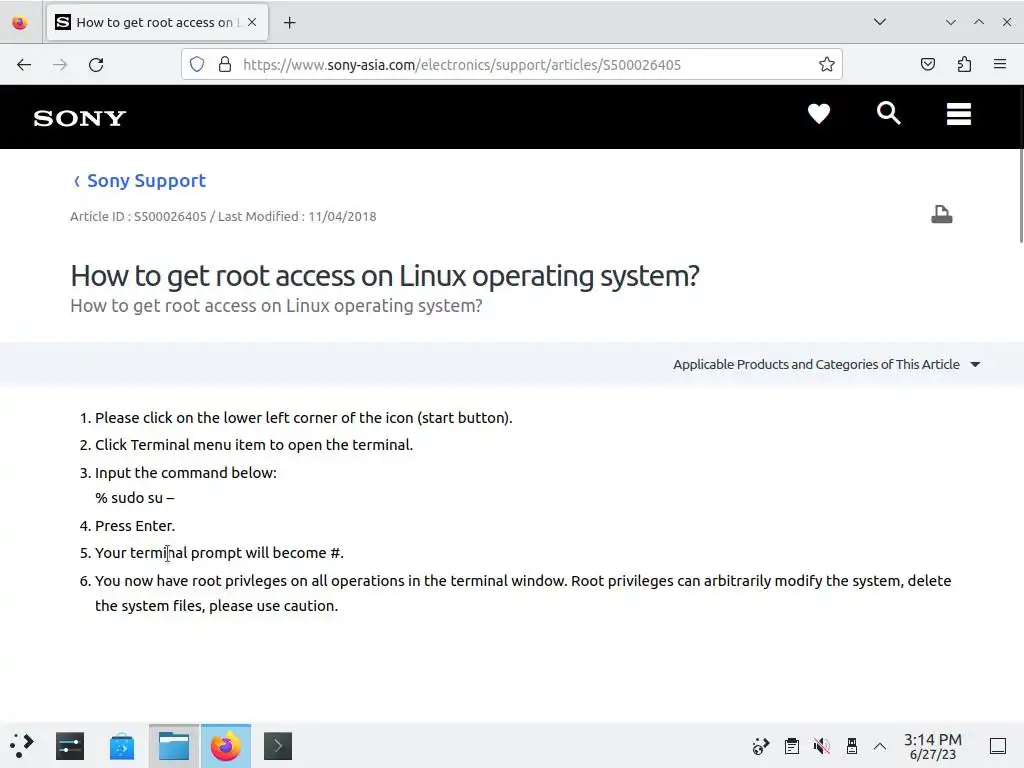This screenshot has height=768, width=1024.
Task: Open a new browser tab
Action: [x=289, y=23]
